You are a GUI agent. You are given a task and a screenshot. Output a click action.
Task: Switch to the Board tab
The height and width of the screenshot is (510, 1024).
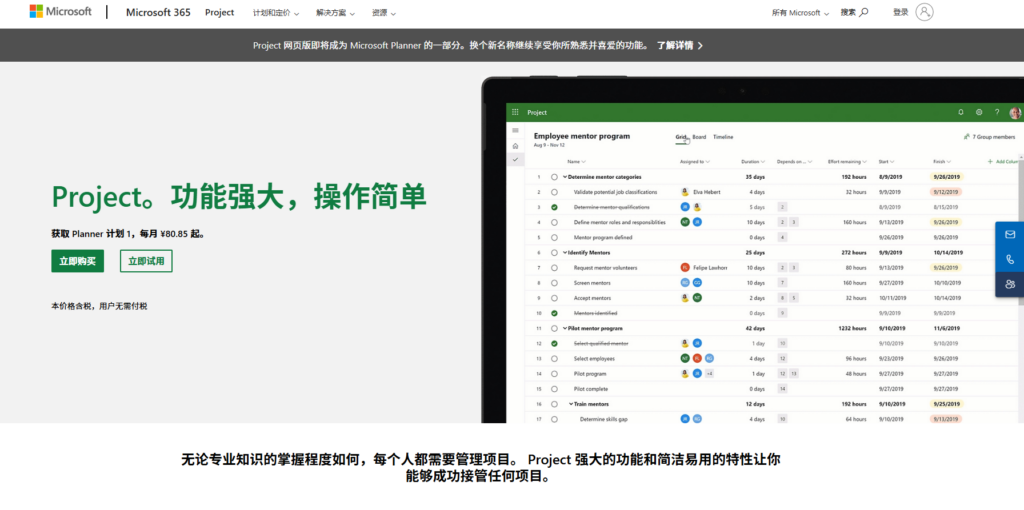click(699, 137)
